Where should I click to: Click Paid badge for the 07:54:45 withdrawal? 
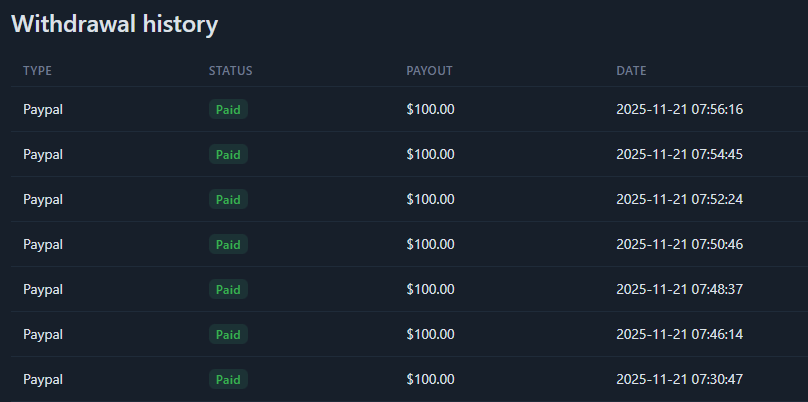point(228,154)
